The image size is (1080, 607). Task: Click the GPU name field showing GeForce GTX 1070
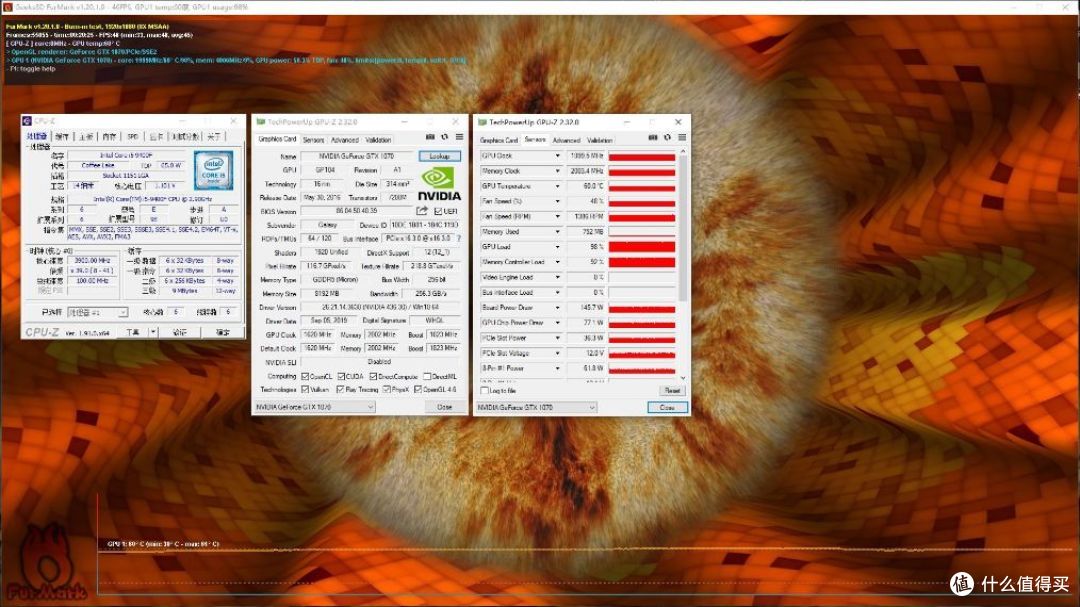tap(357, 156)
